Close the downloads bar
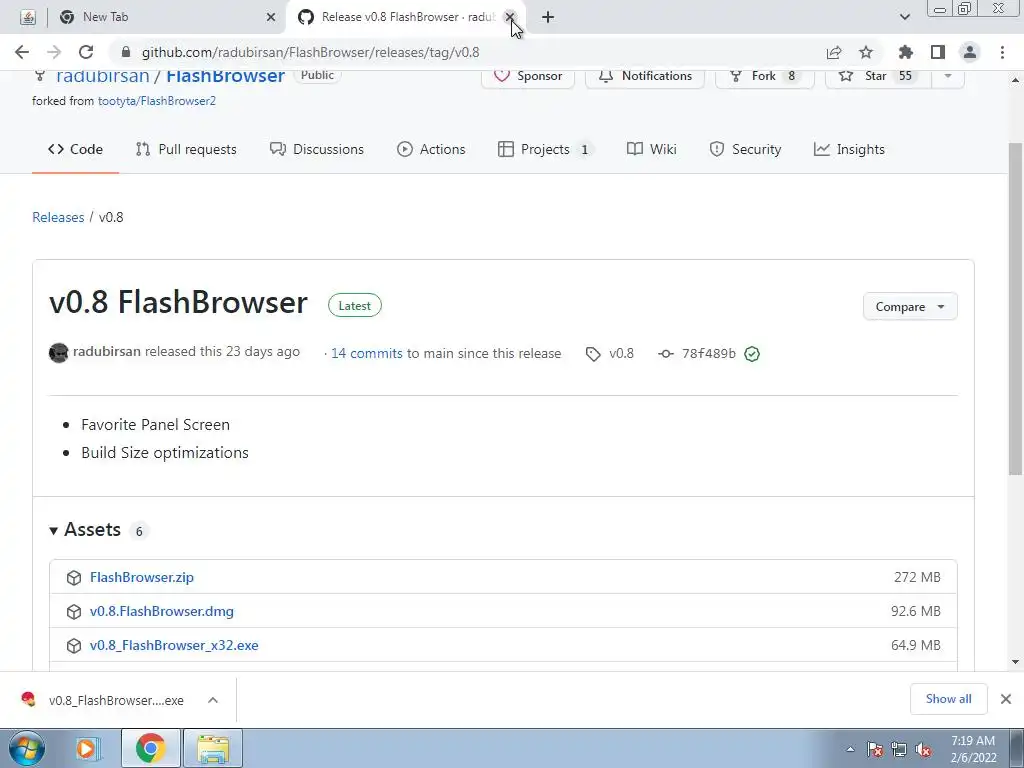1024x768 pixels. point(1006,699)
